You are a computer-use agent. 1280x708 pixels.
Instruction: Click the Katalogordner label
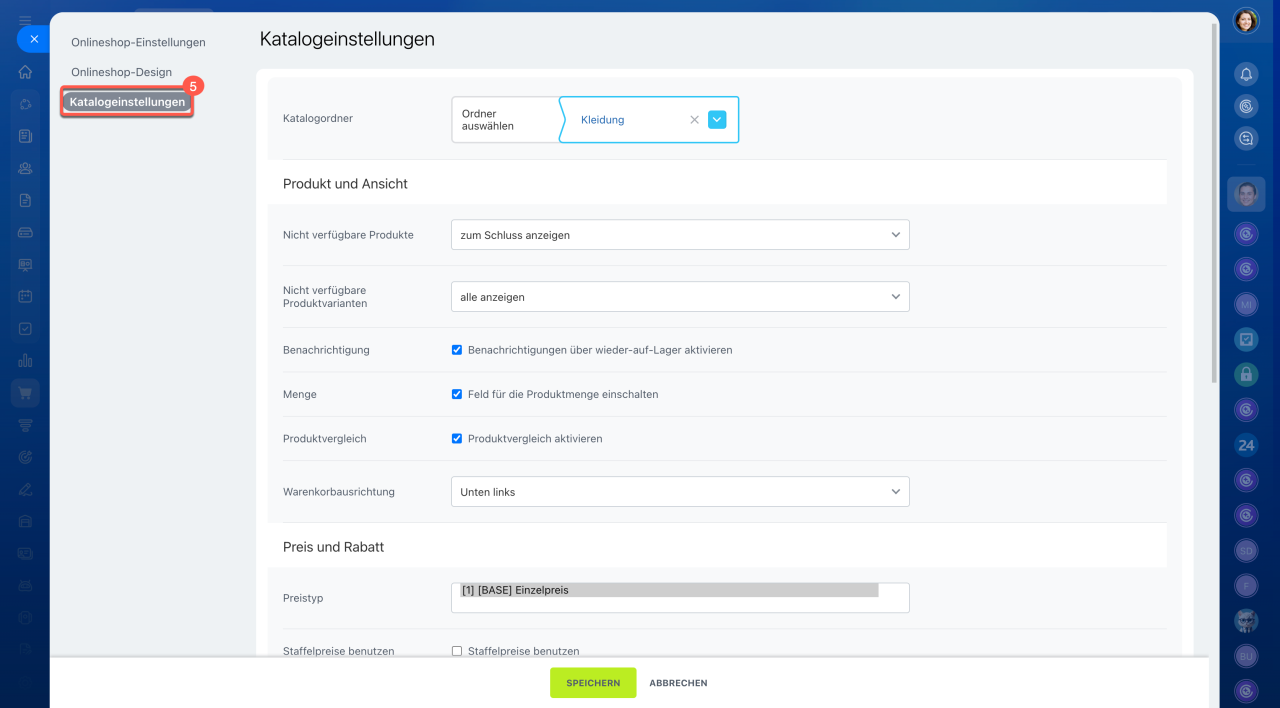click(x=318, y=118)
